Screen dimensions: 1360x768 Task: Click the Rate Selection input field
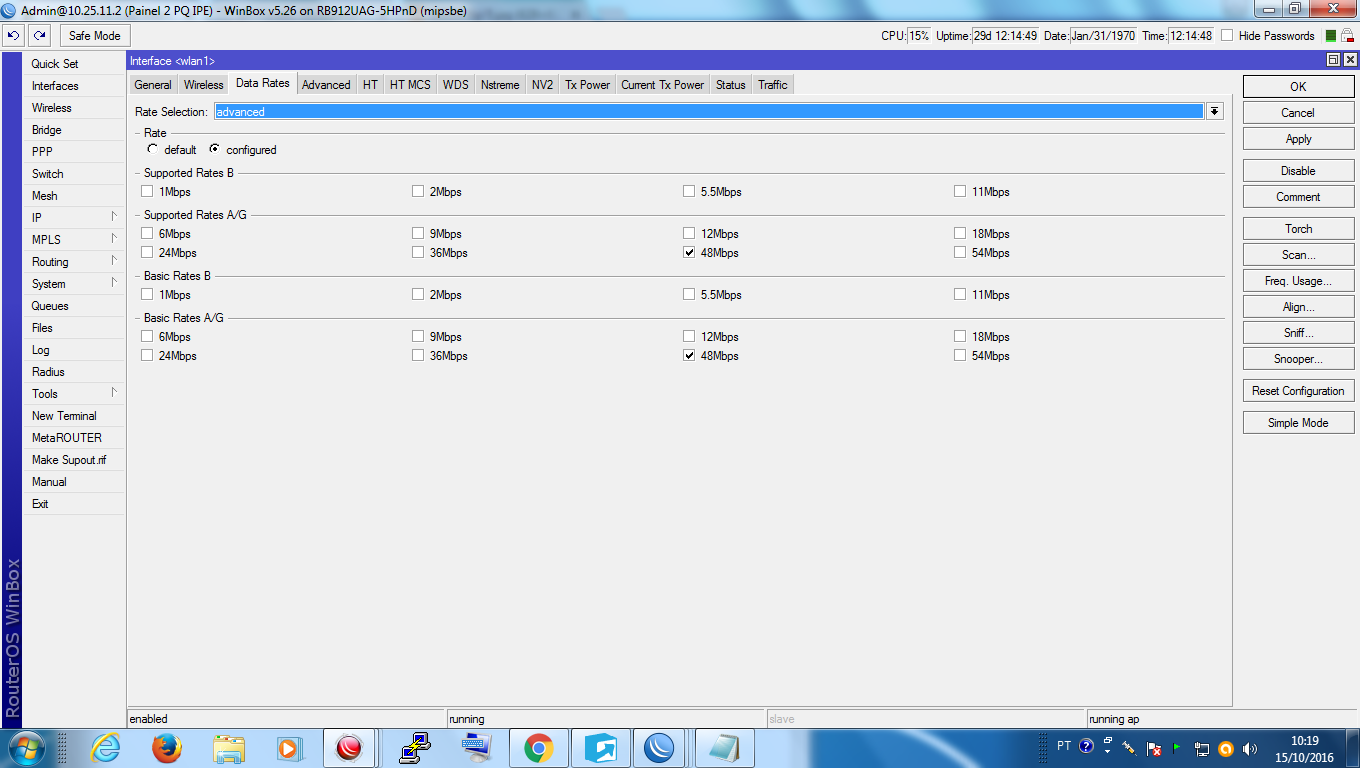[709, 111]
